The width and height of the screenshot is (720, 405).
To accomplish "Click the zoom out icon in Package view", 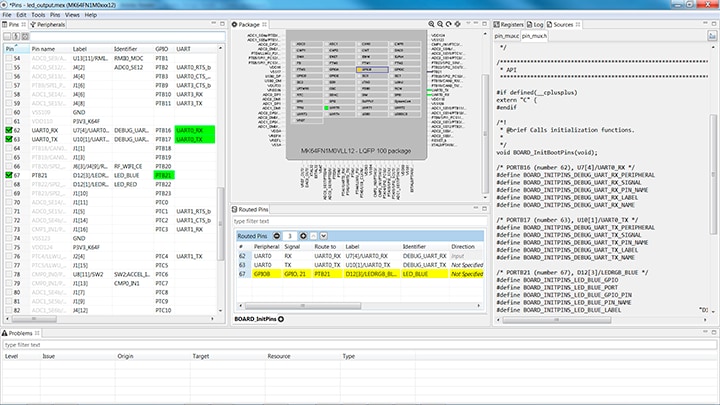I will [x=442, y=23].
